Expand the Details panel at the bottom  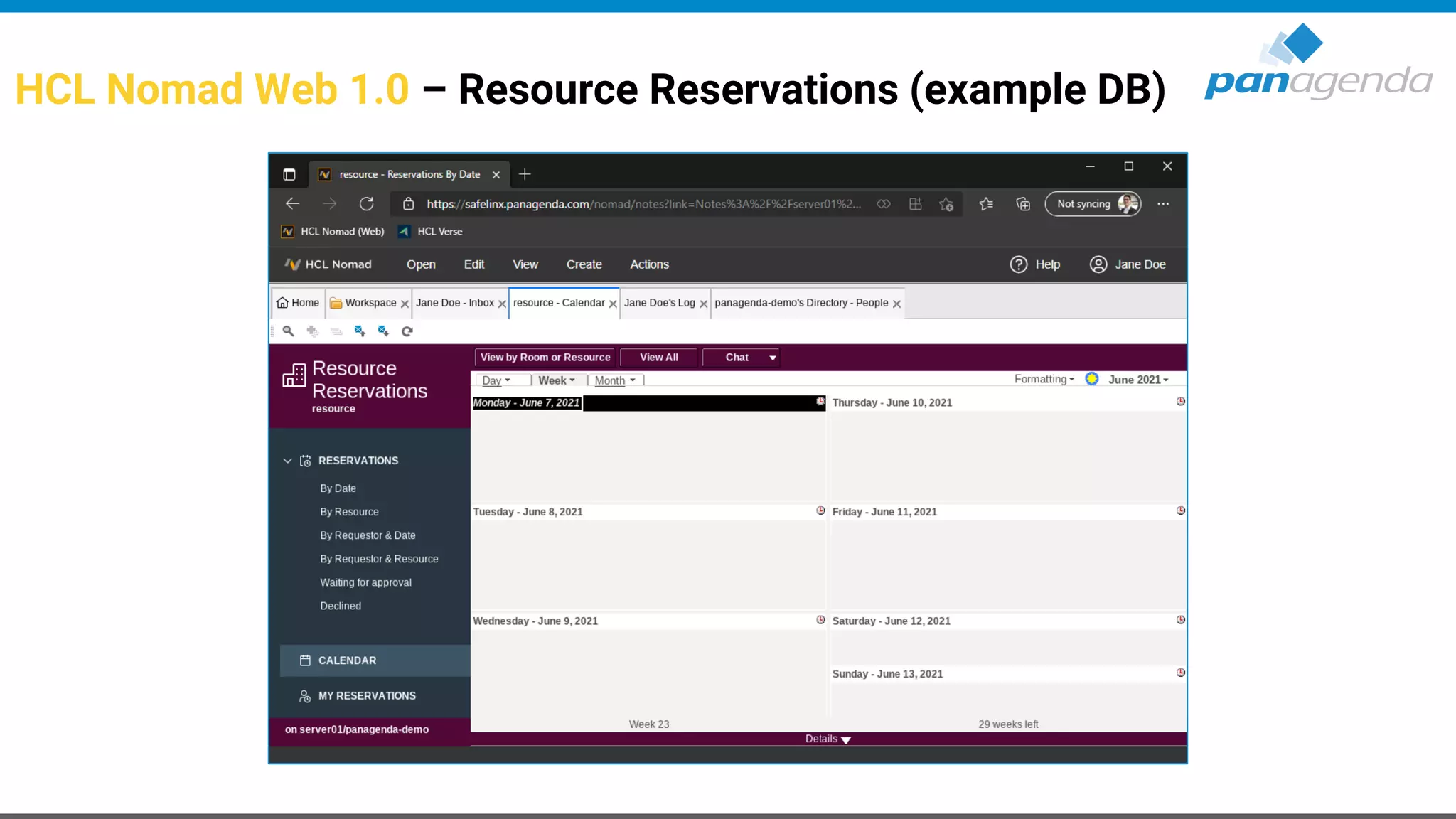coord(828,739)
